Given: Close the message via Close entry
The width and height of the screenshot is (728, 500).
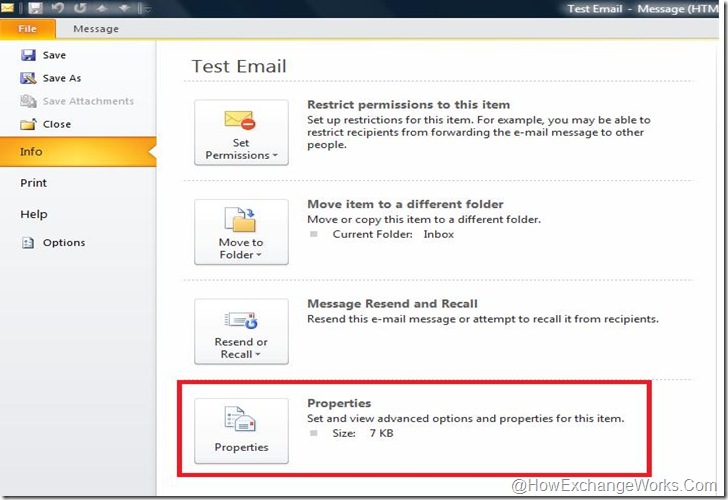Looking at the screenshot, I should coord(57,124).
